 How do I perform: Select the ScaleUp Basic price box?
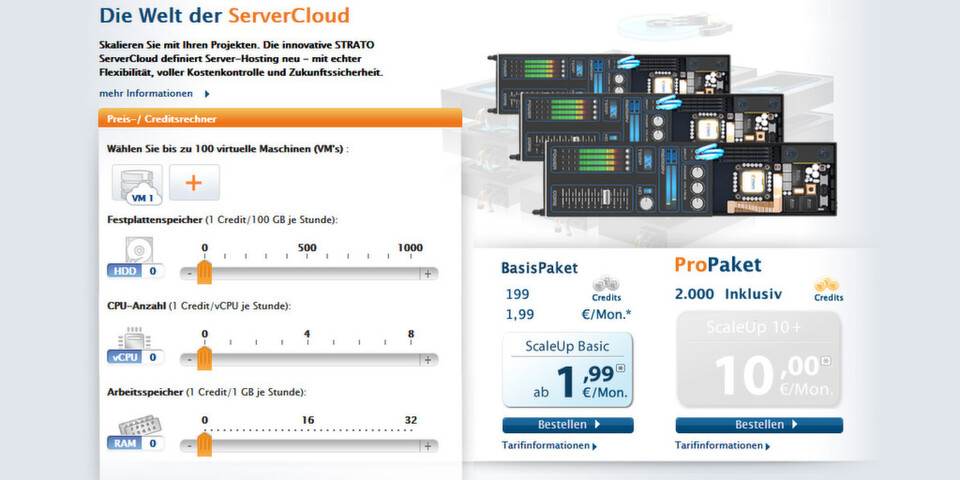point(568,370)
